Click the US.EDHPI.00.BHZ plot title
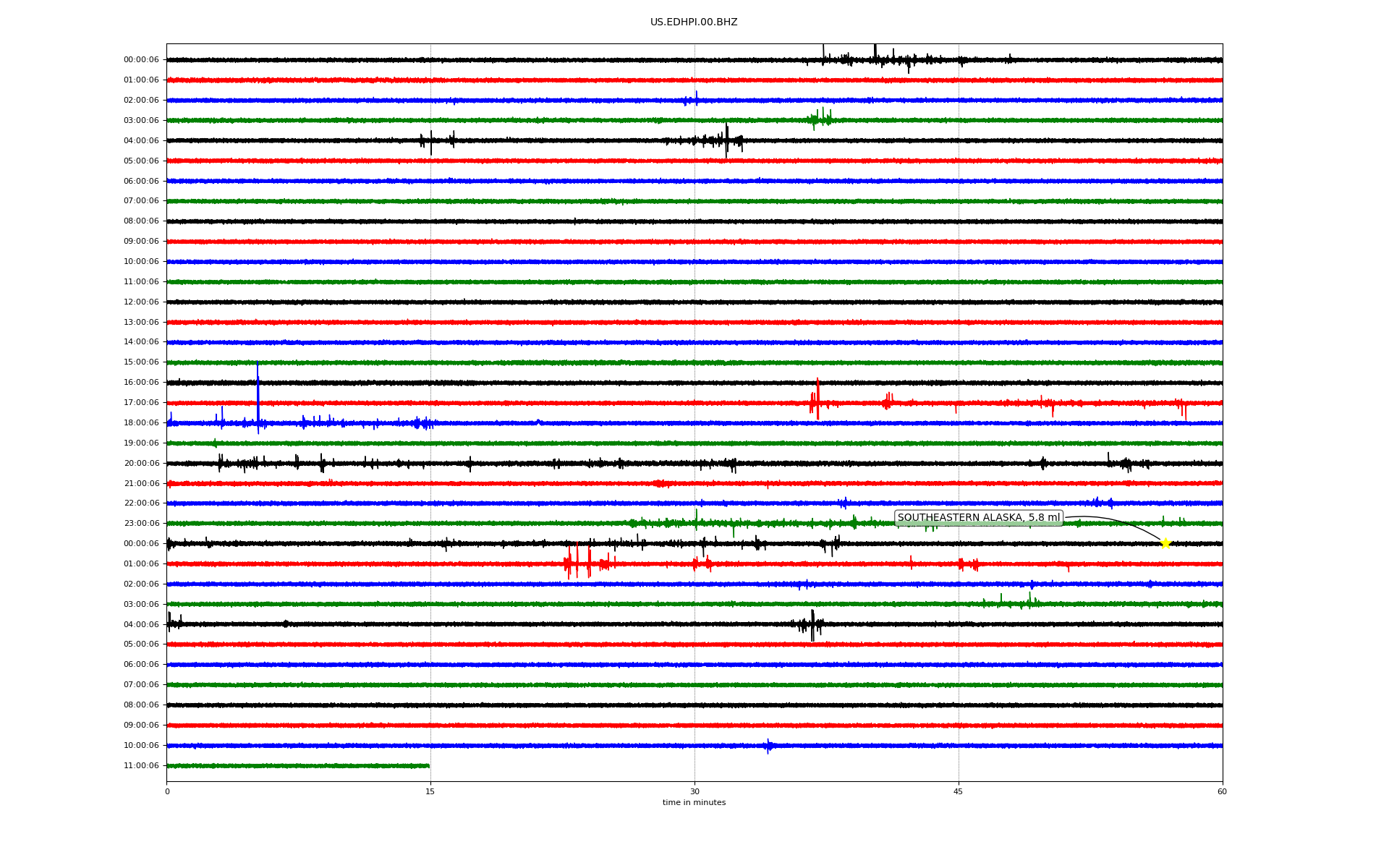Viewport: 1389px width, 868px height. point(694,22)
